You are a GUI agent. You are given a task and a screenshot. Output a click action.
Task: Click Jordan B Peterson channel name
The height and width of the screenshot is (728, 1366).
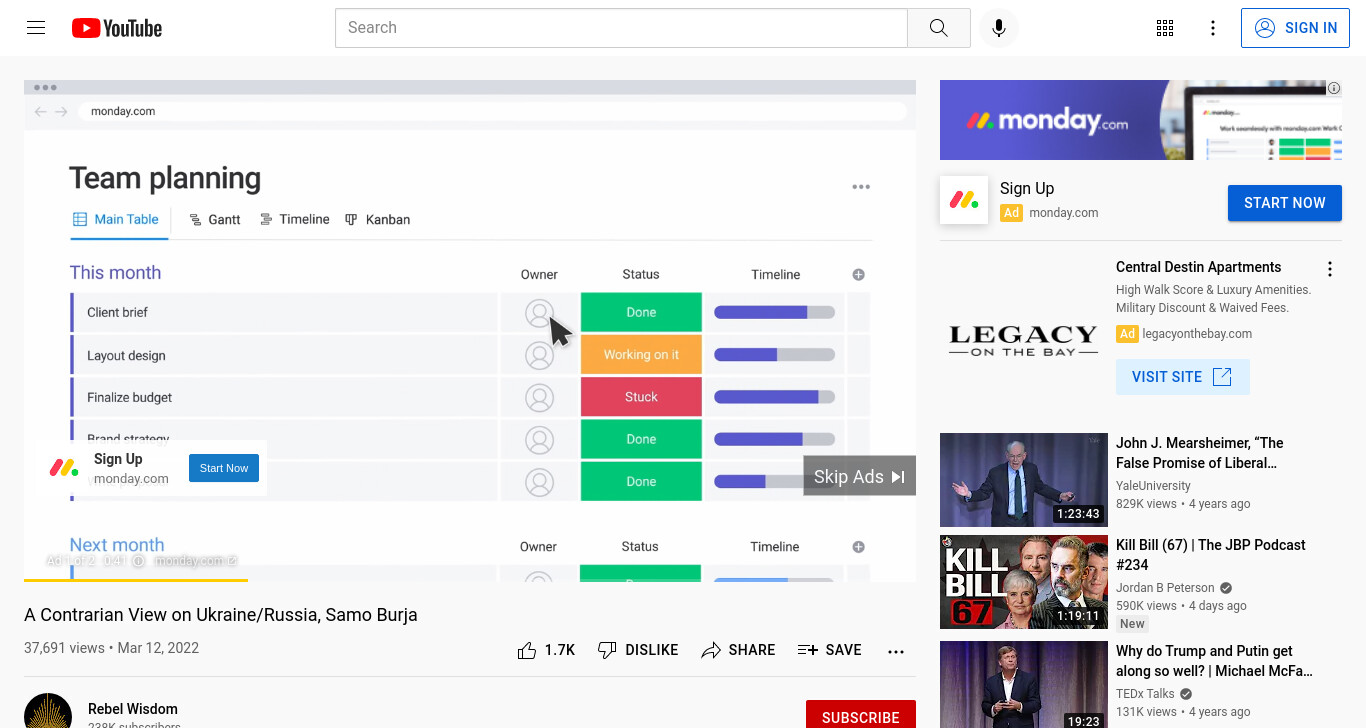(x=1165, y=588)
